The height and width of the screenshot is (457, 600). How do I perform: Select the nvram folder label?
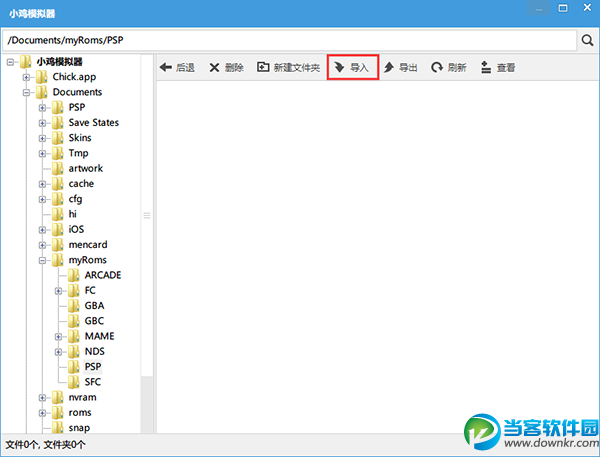[x=83, y=397]
